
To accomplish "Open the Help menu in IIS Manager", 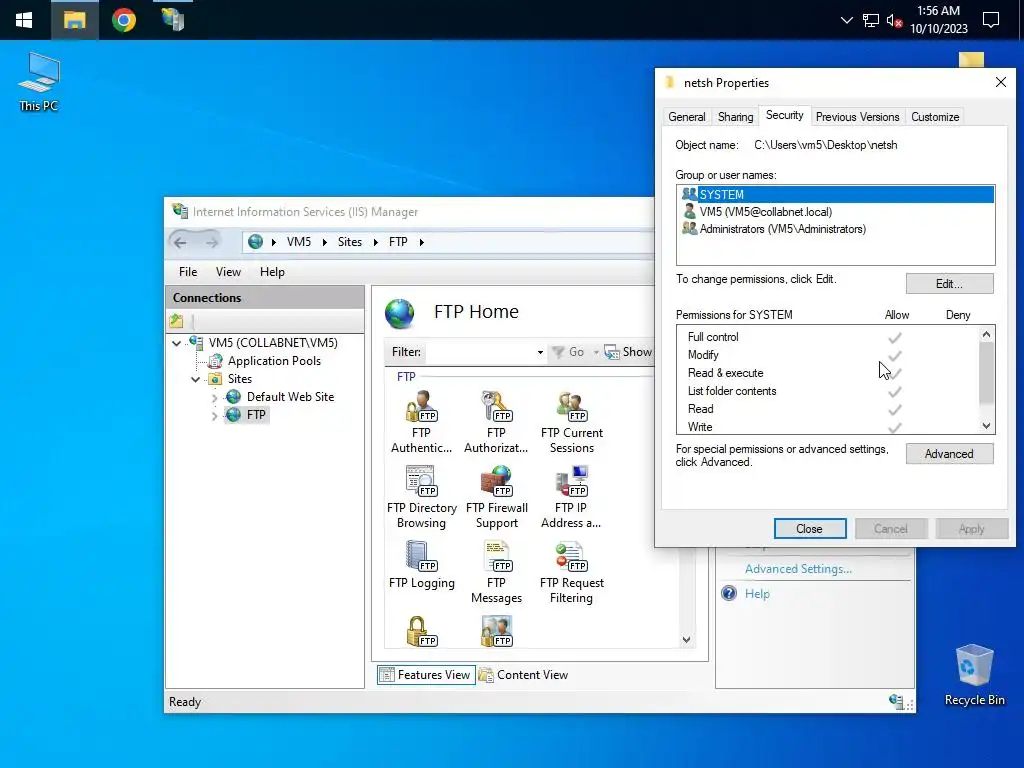I will [272, 272].
